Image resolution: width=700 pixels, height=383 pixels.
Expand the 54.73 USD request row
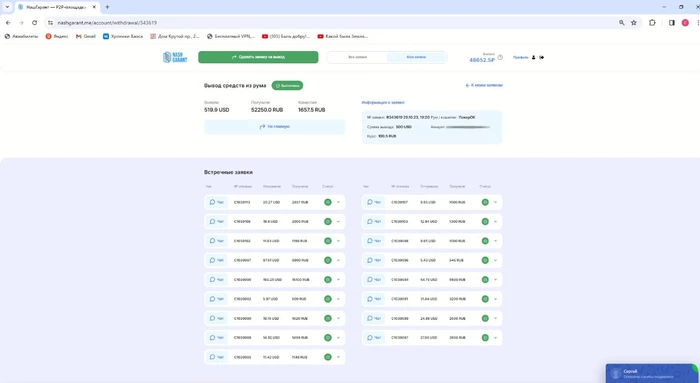(495, 279)
